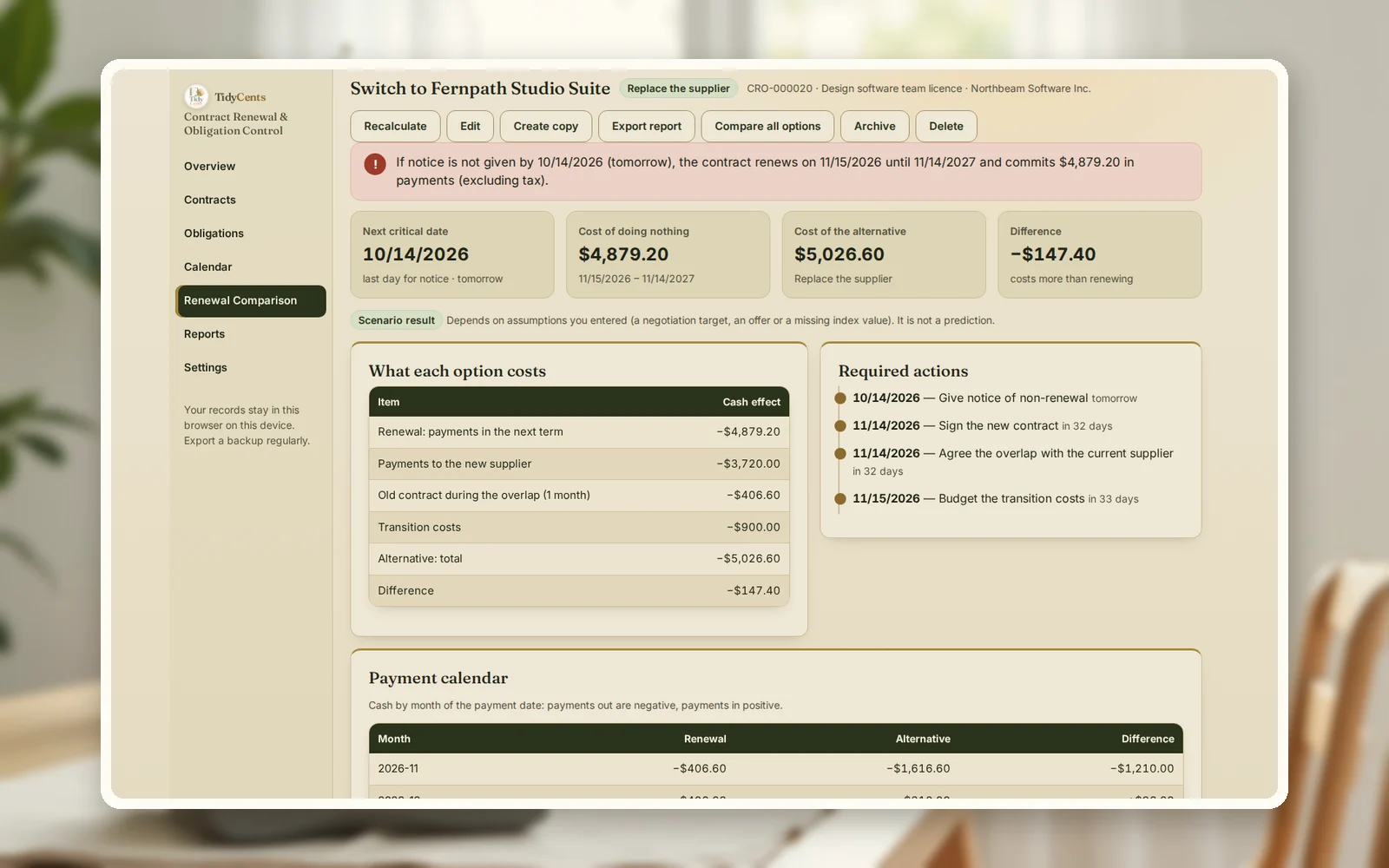1389x868 pixels.
Task: Click the Old contract during the overlap row
Action: [x=579, y=496]
